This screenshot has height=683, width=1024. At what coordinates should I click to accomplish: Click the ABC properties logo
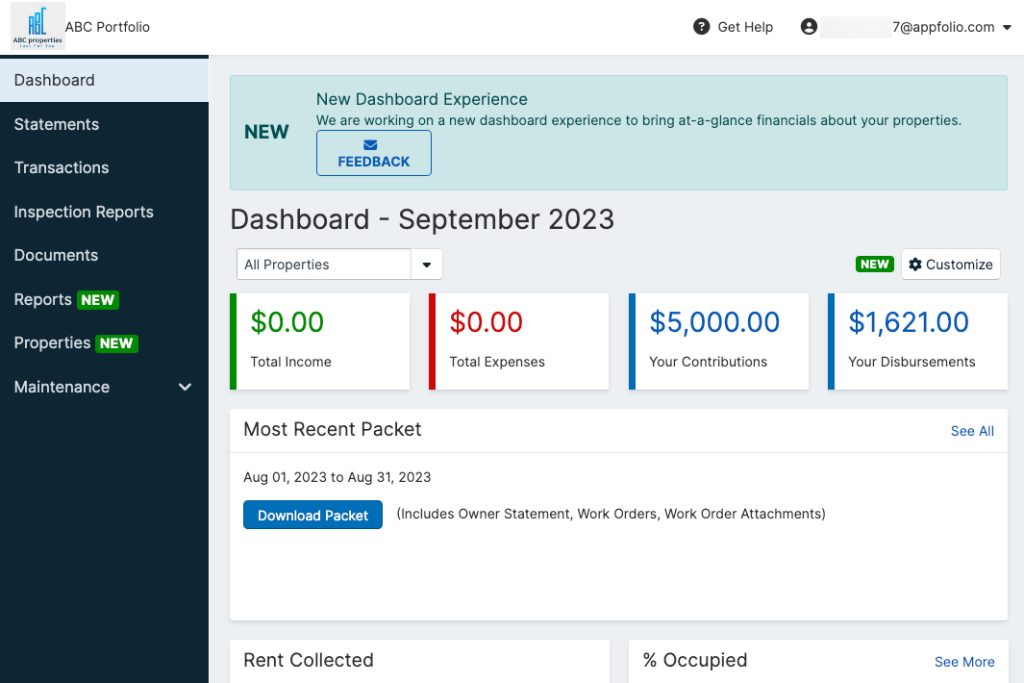(37, 26)
